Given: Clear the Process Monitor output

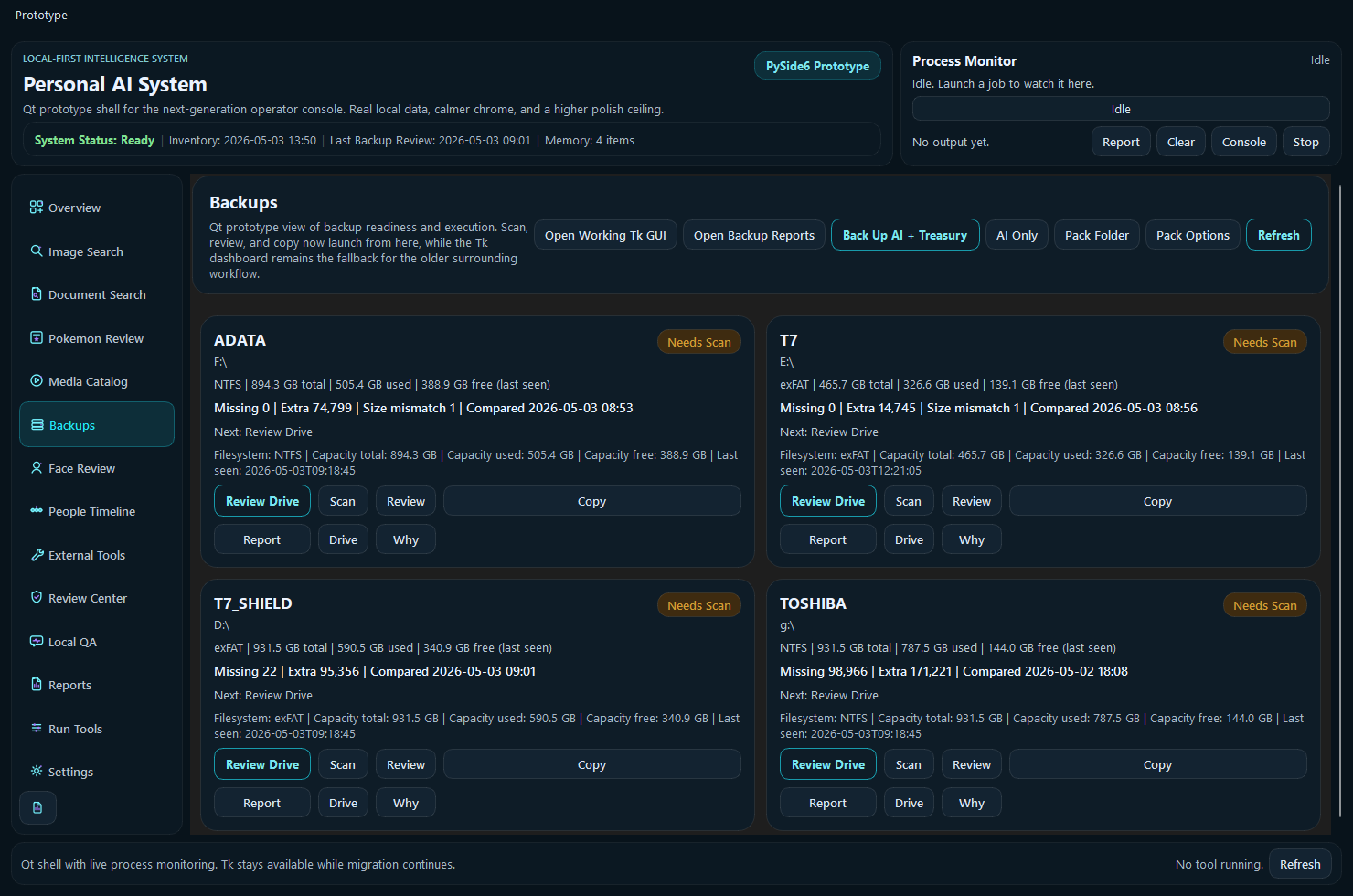Looking at the screenshot, I should 1181,142.
